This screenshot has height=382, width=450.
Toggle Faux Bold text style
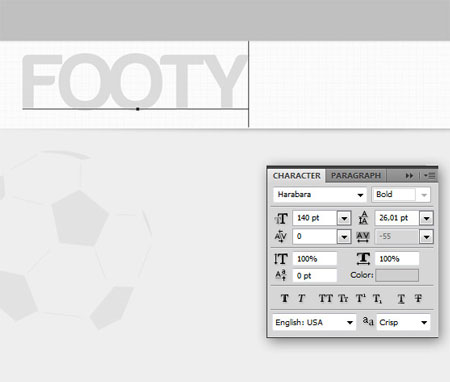tap(284, 298)
